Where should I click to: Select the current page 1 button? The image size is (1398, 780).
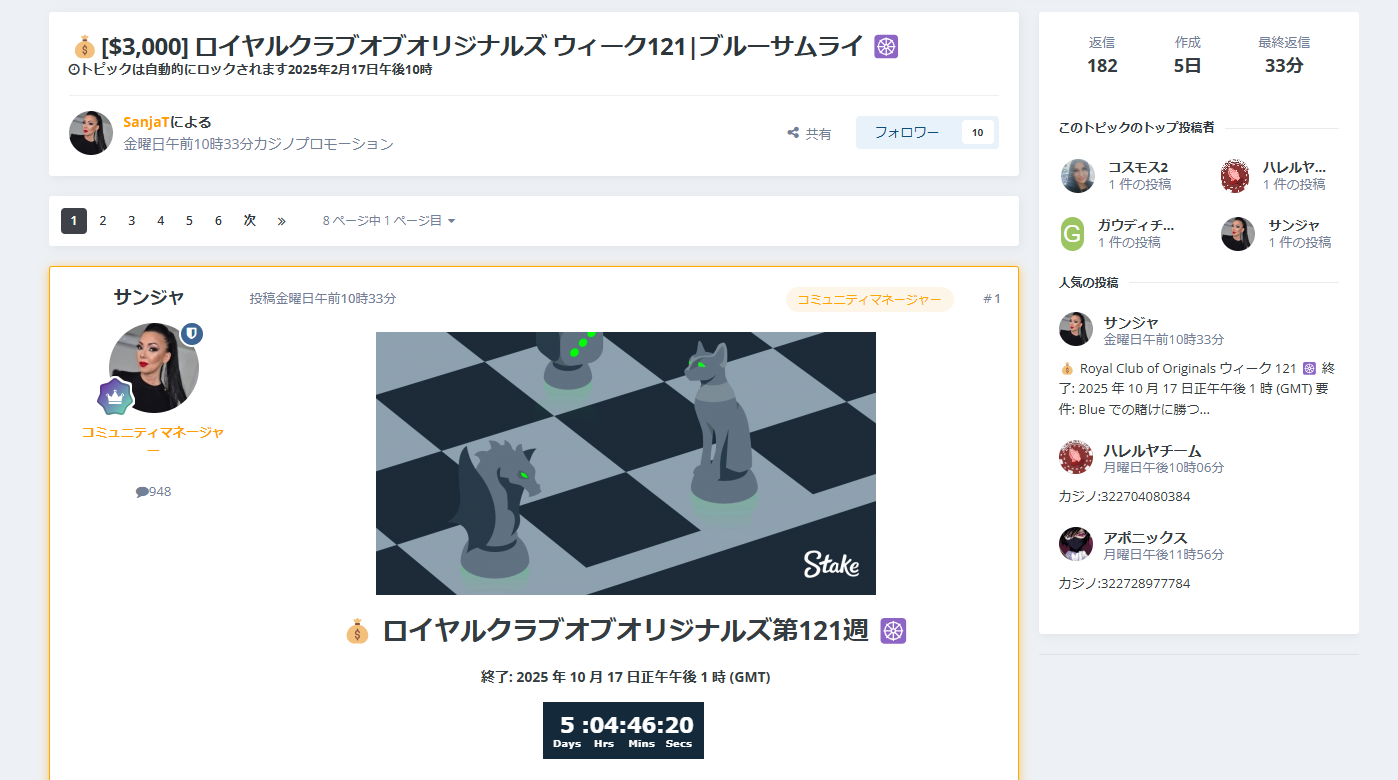pos(74,221)
